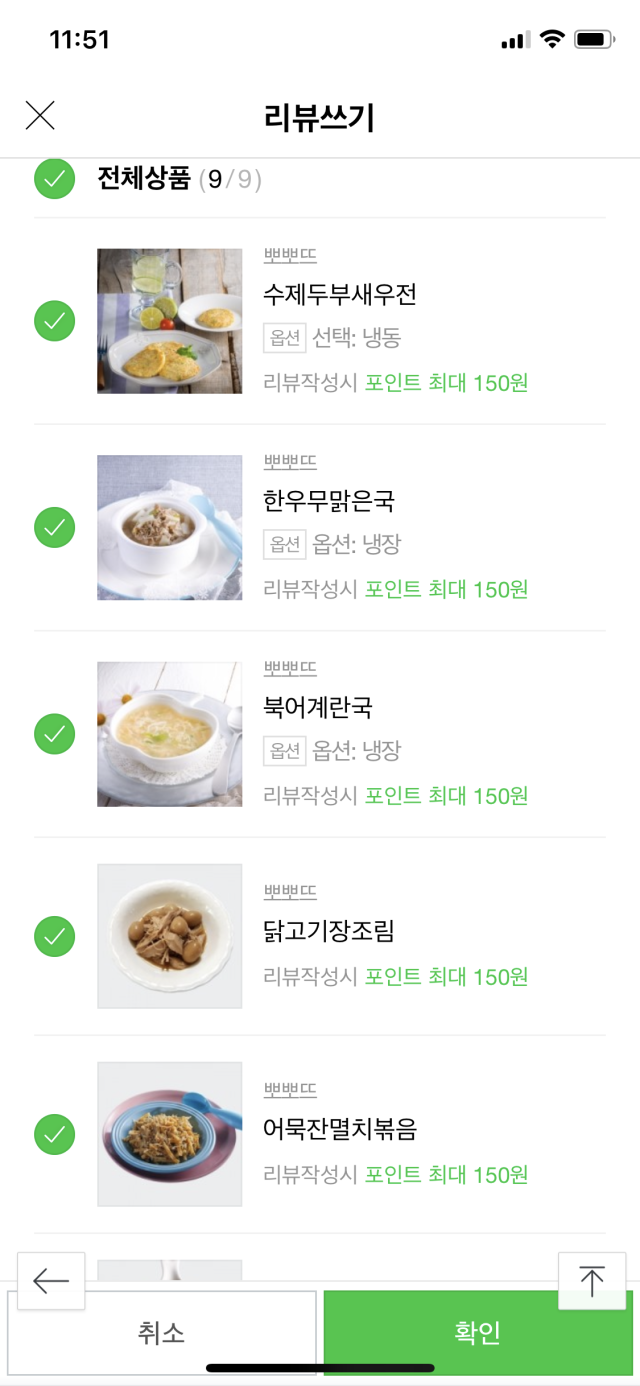Screen dimensions: 640x1386
Task: Toggle the 어묵잔멸치볶음 checkmark
Action: (55, 1134)
